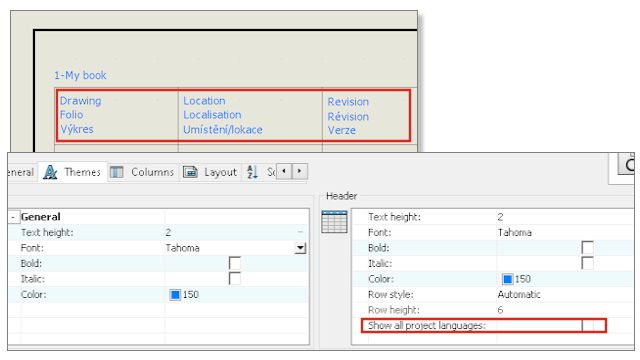Click the Themes tab icon

click(x=50, y=172)
